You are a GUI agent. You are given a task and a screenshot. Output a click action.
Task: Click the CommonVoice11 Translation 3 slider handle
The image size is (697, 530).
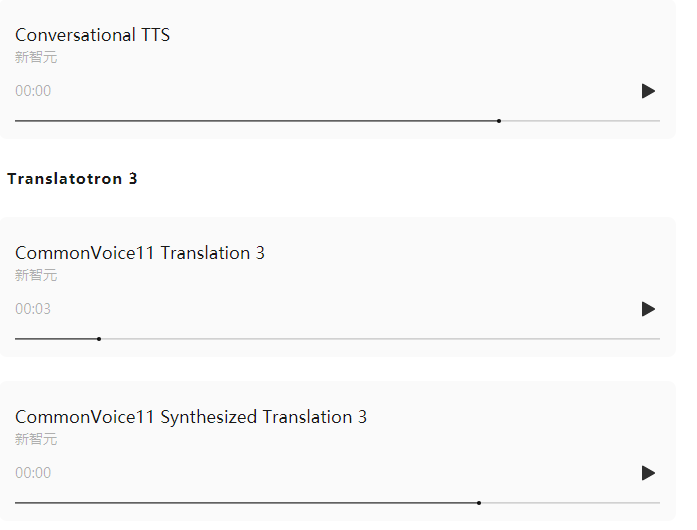tap(99, 339)
